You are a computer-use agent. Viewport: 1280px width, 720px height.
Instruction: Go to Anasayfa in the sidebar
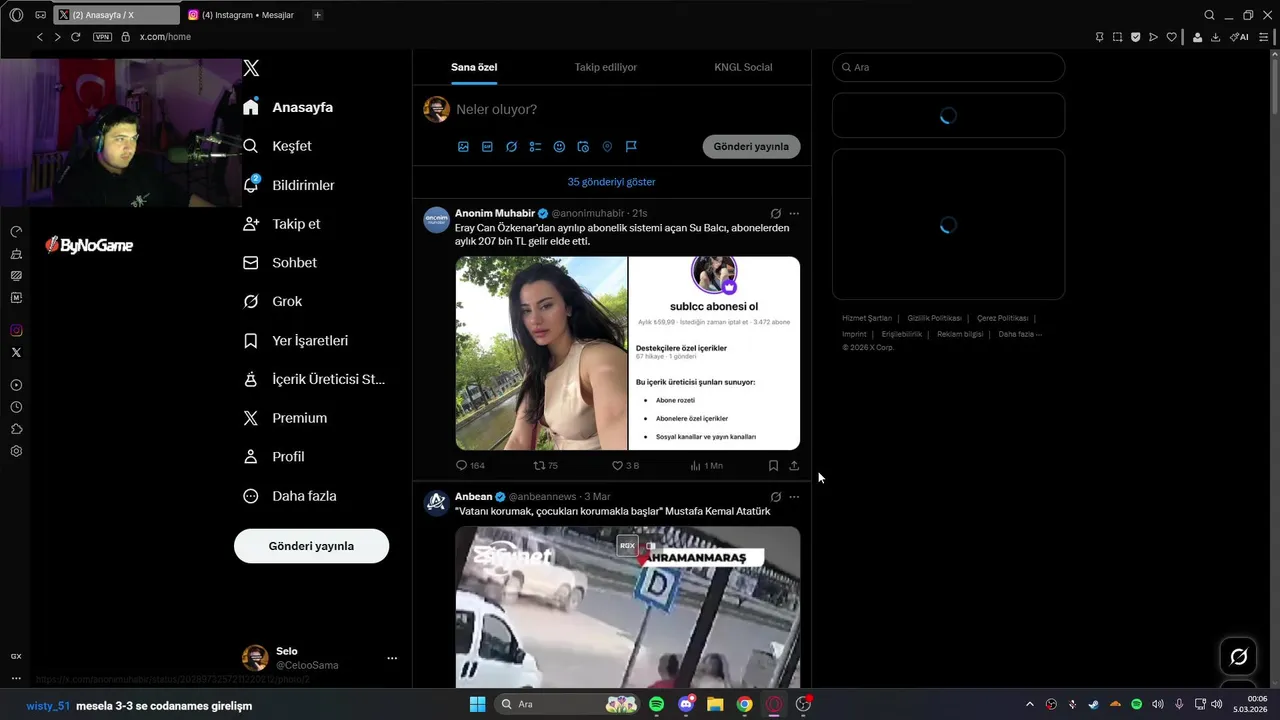pyautogui.click(x=288, y=107)
